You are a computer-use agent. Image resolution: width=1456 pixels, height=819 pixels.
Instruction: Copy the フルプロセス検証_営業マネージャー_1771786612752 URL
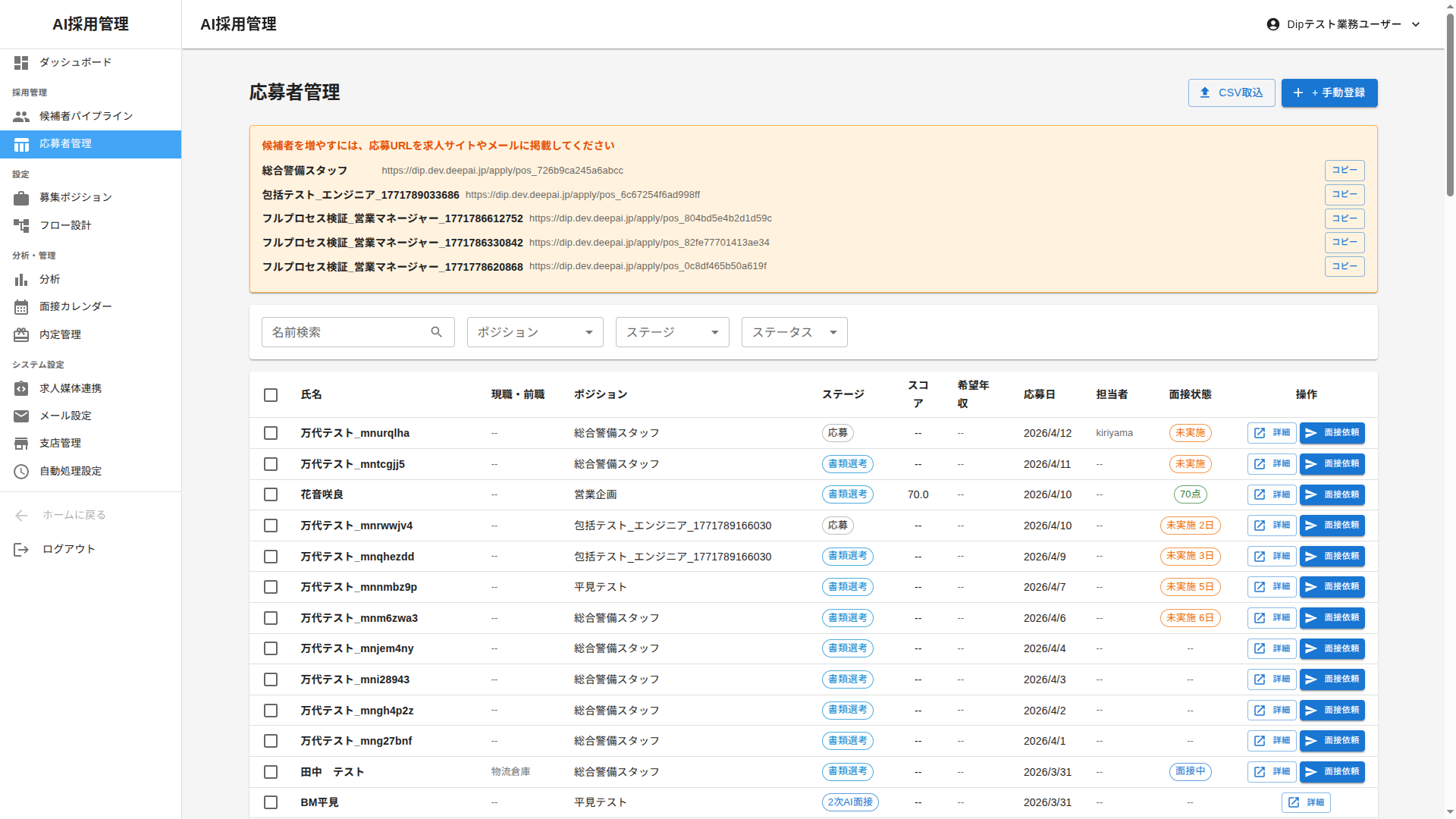pos(1345,218)
